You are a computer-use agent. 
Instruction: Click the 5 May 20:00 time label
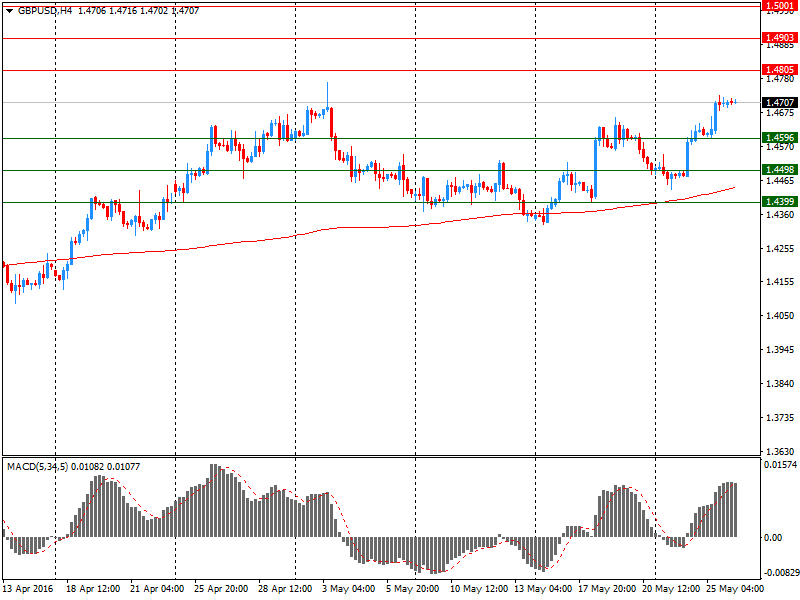(x=413, y=589)
